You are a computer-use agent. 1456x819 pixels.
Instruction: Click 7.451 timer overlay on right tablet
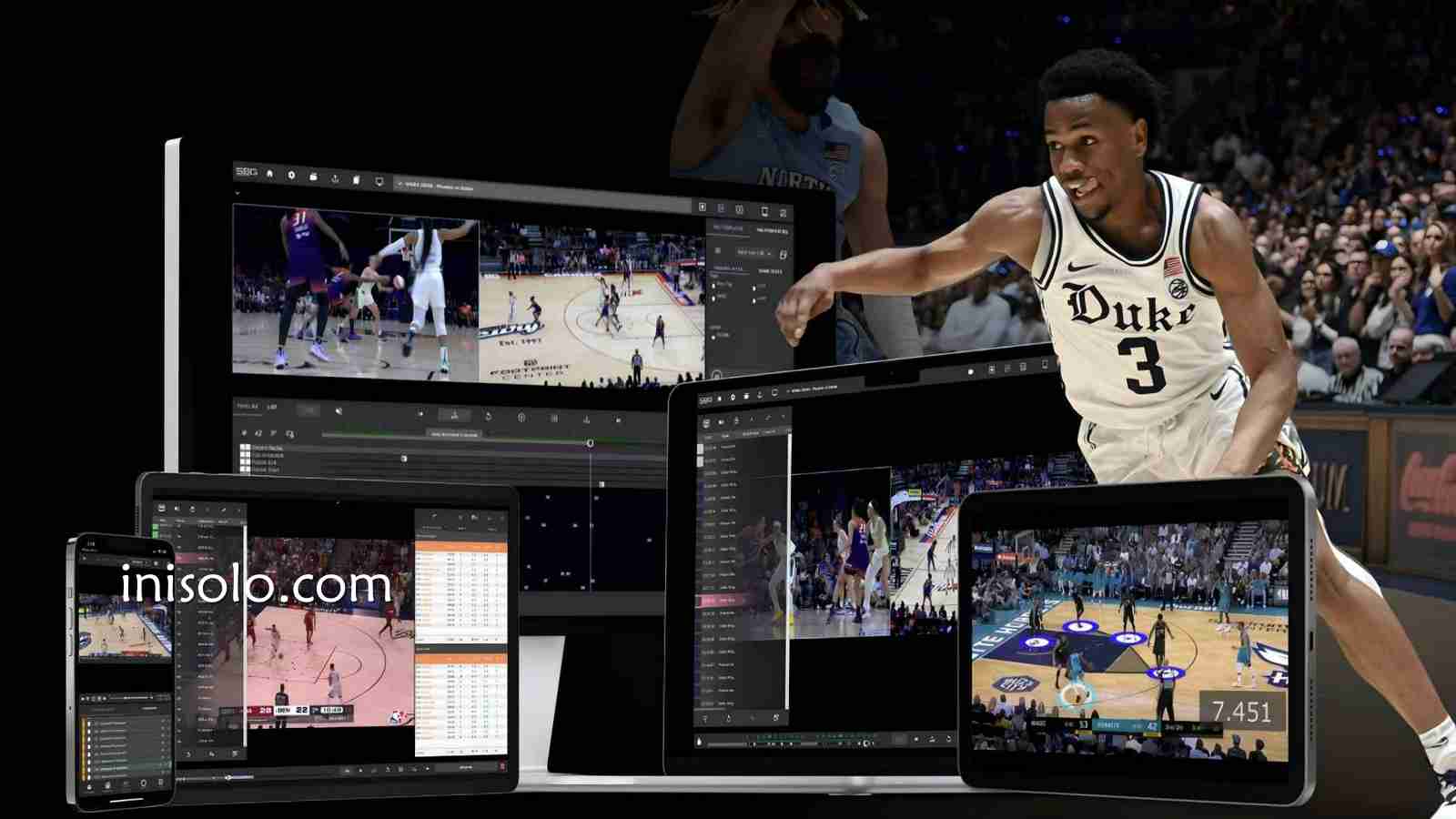1241,711
